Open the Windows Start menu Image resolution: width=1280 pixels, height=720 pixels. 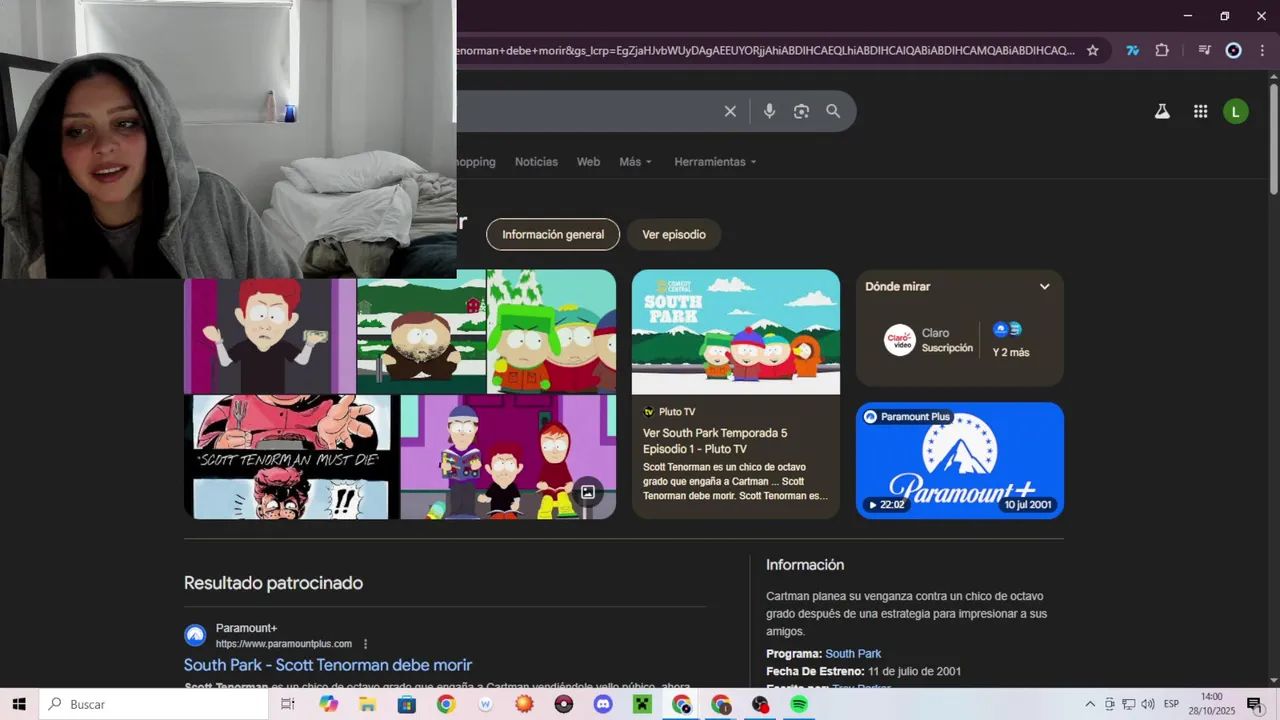[x=19, y=704]
